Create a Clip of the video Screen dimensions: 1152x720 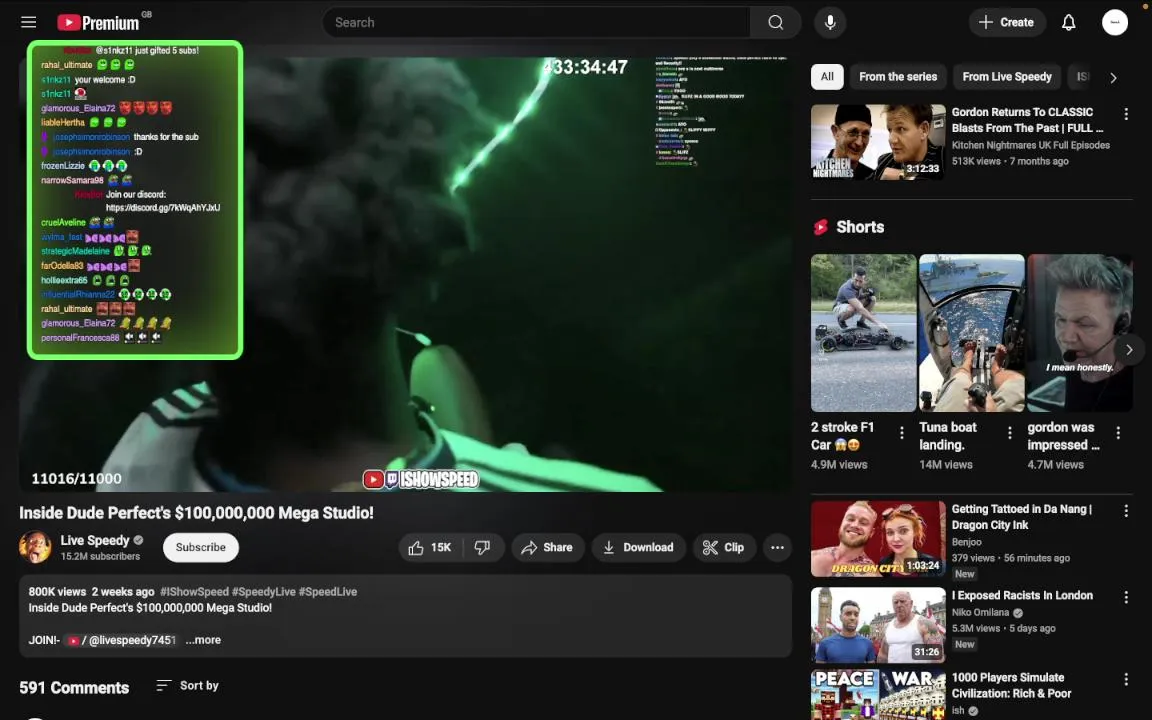pos(724,547)
